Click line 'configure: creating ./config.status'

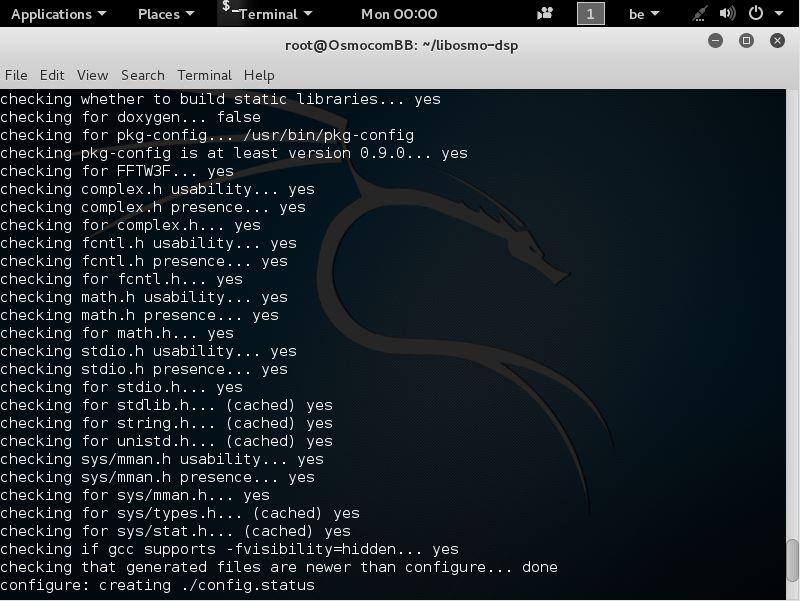point(158,585)
